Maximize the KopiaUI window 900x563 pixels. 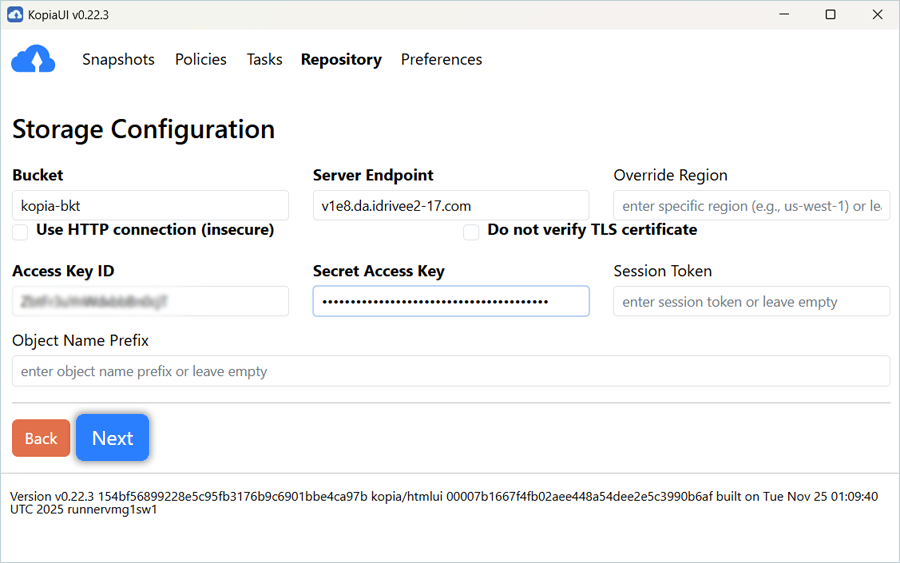pos(830,14)
